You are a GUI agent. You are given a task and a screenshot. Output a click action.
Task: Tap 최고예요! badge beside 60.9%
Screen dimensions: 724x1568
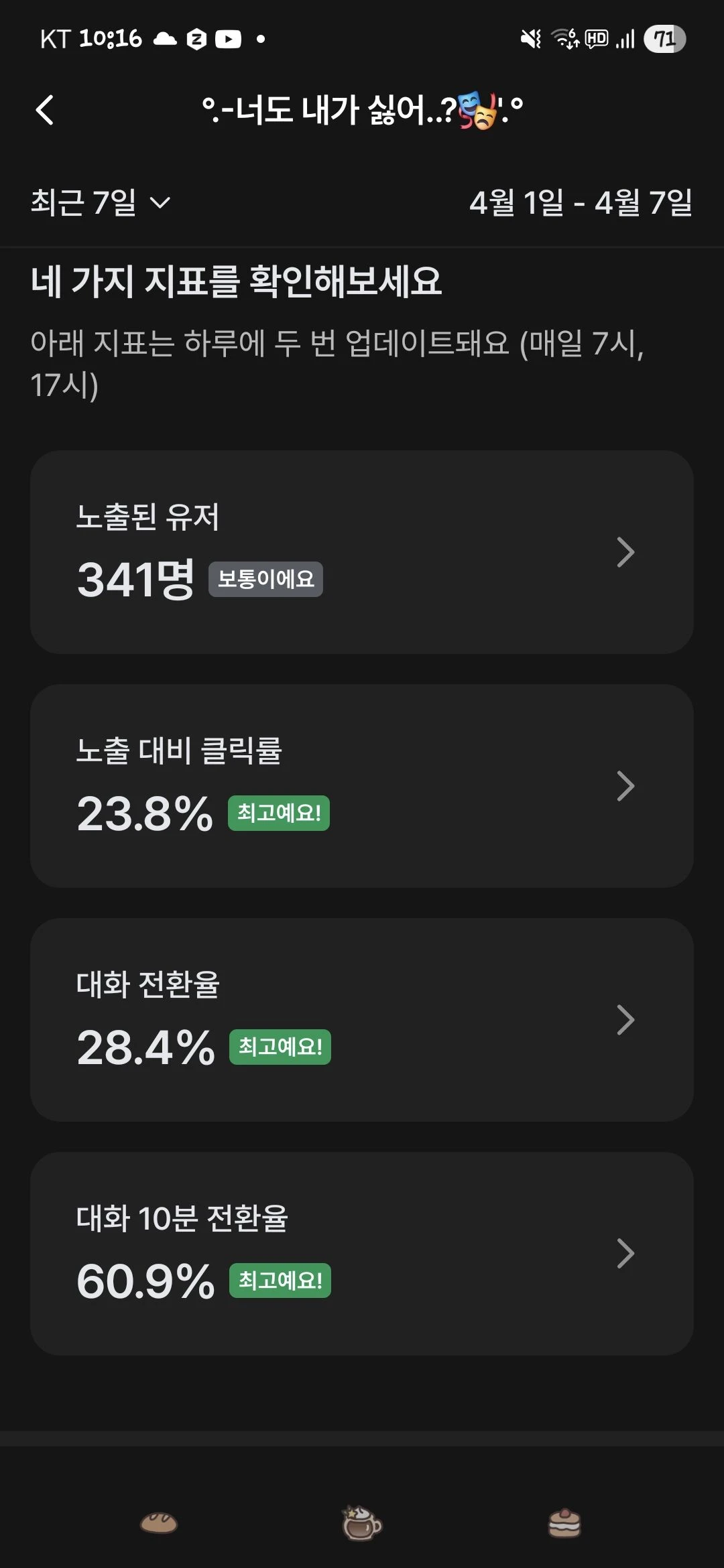(280, 1281)
